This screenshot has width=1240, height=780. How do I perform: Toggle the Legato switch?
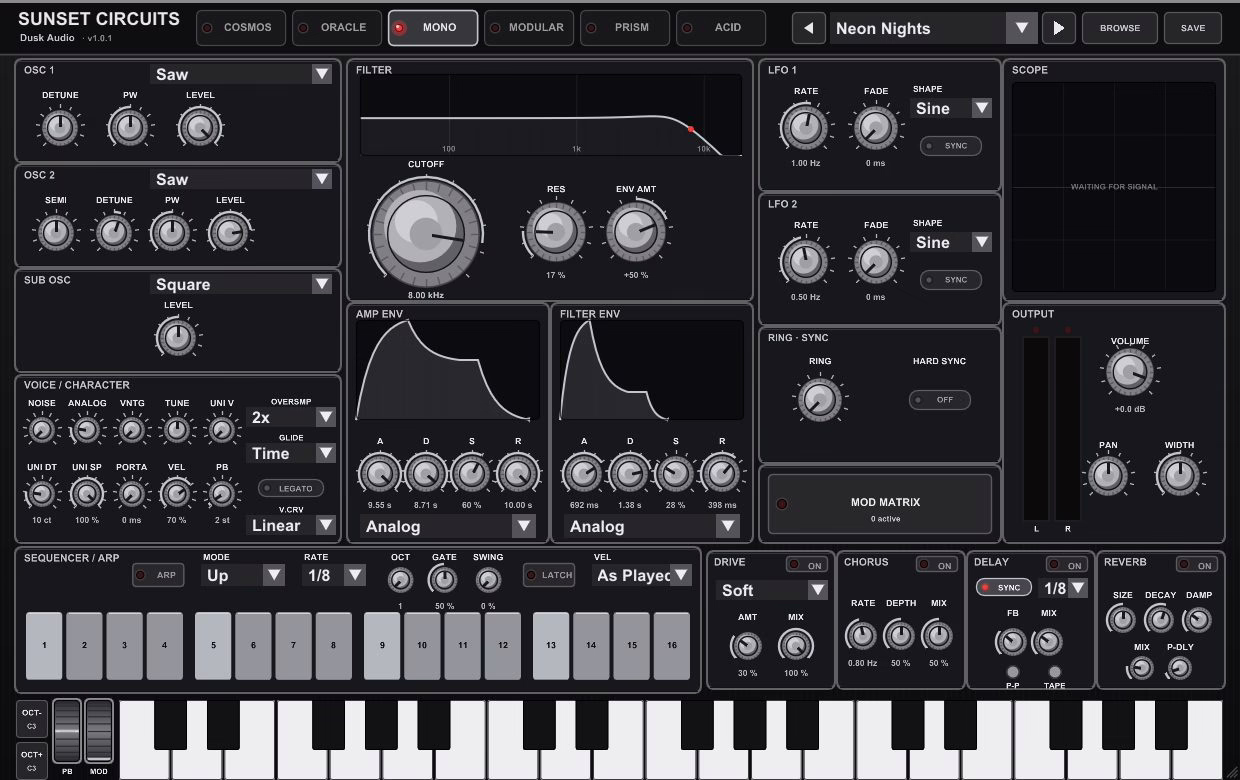tap(292, 488)
